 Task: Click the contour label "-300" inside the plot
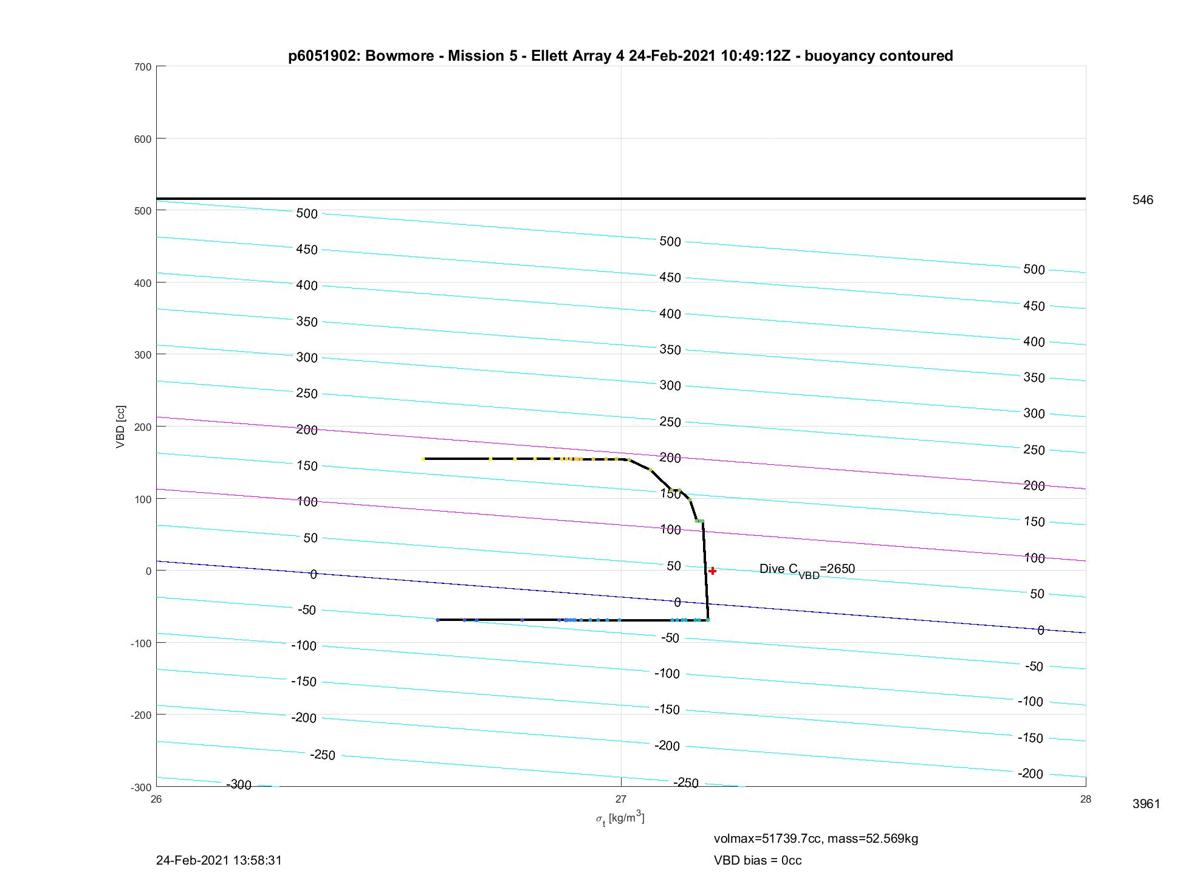point(238,785)
